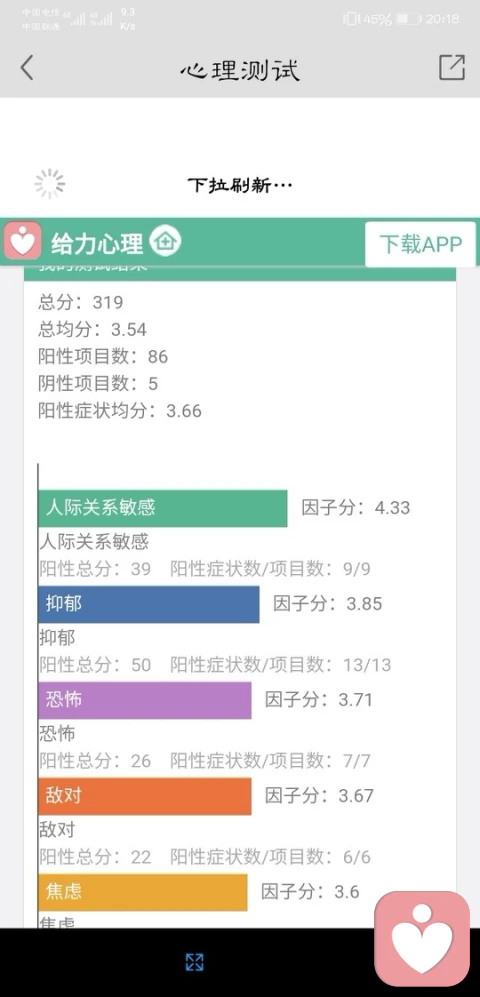Image resolution: width=480 pixels, height=997 pixels.
Task: Tap the 给力心理 heart logo
Action: pos(22,241)
